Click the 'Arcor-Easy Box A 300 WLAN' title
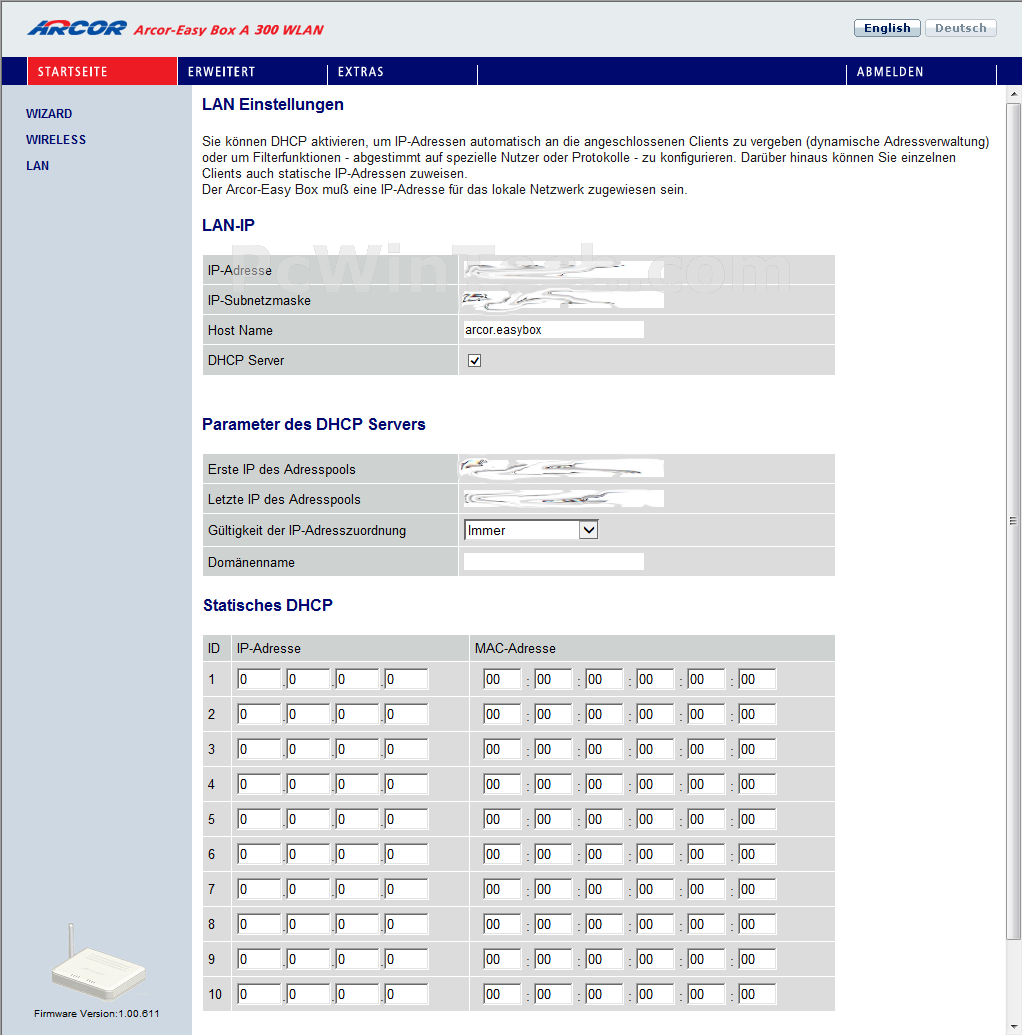This screenshot has height=1035, width=1022. (x=228, y=30)
